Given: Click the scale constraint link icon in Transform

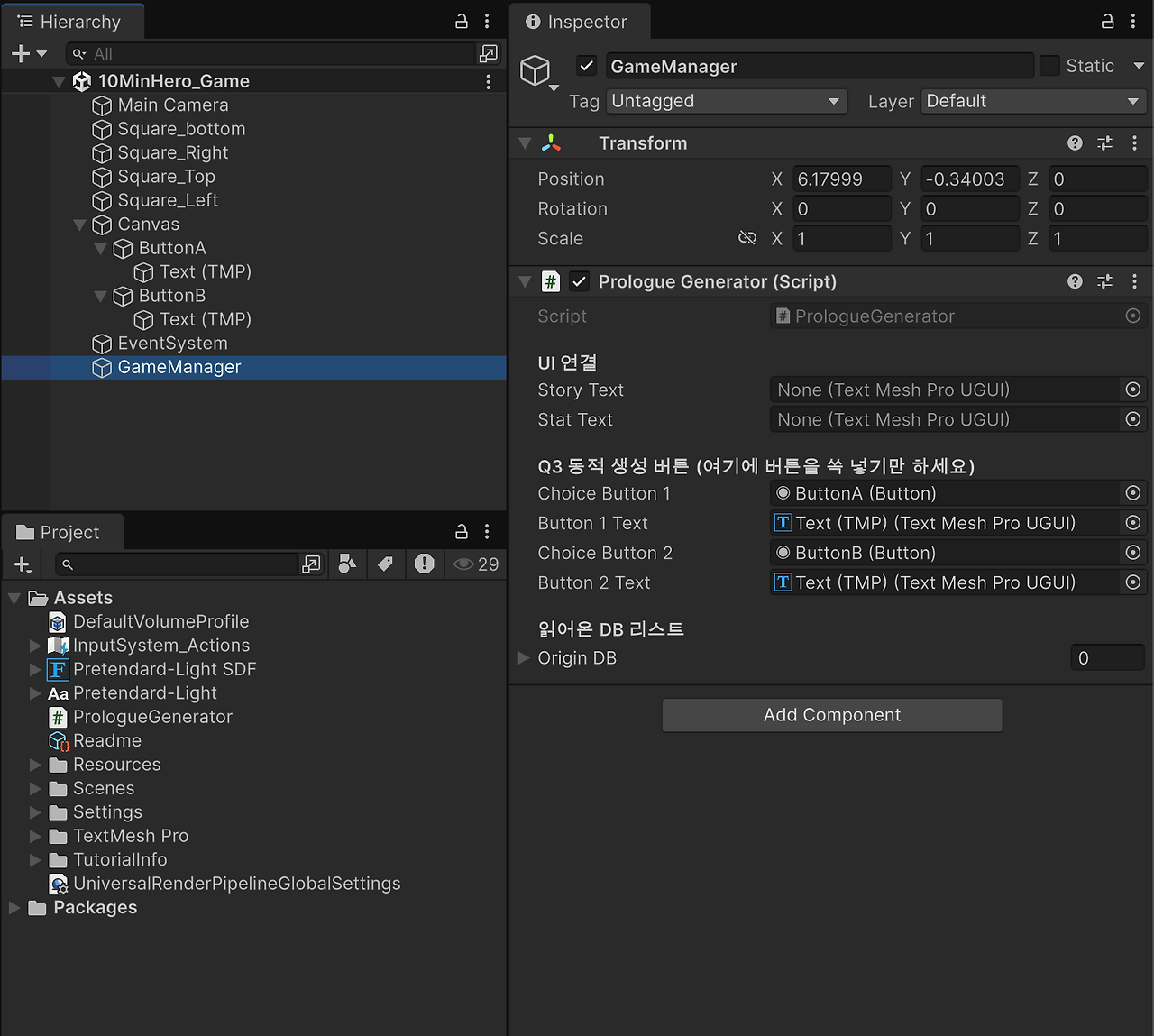Looking at the screenshot, I should (x=747, y=238).
